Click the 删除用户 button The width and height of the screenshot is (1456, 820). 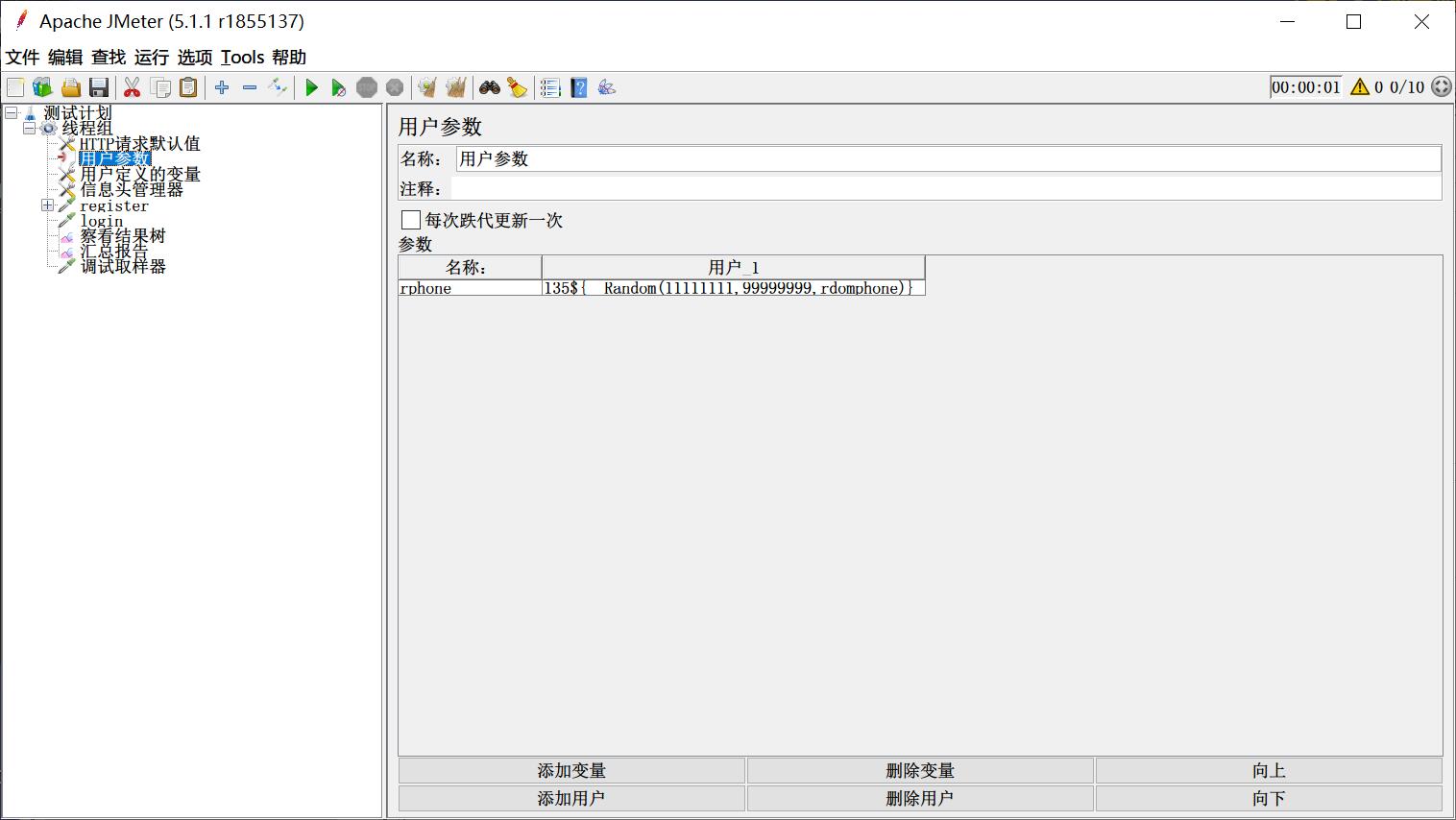pyautogui.click(x=919, y=799)
